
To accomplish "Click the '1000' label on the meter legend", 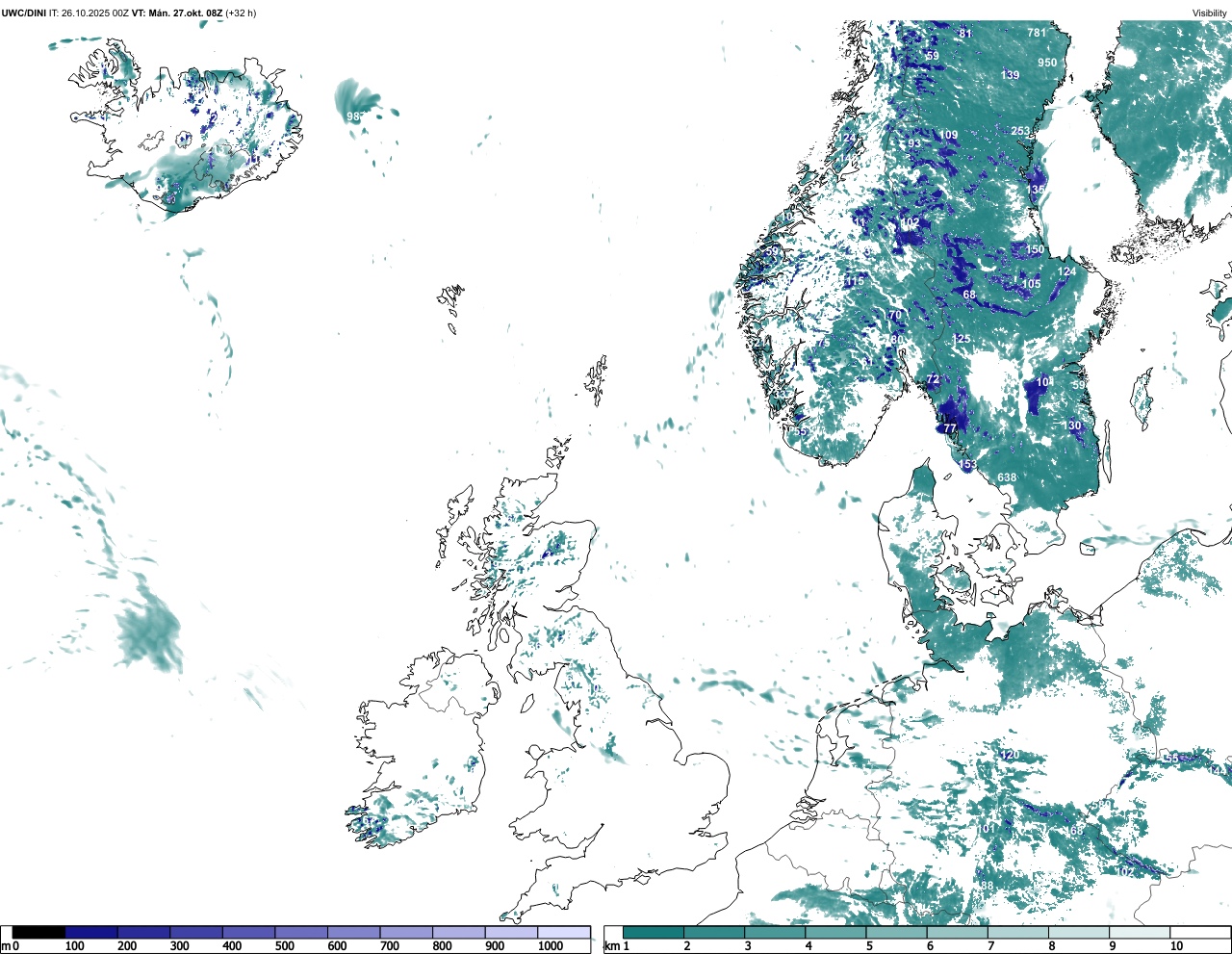I will click(551, 946).
